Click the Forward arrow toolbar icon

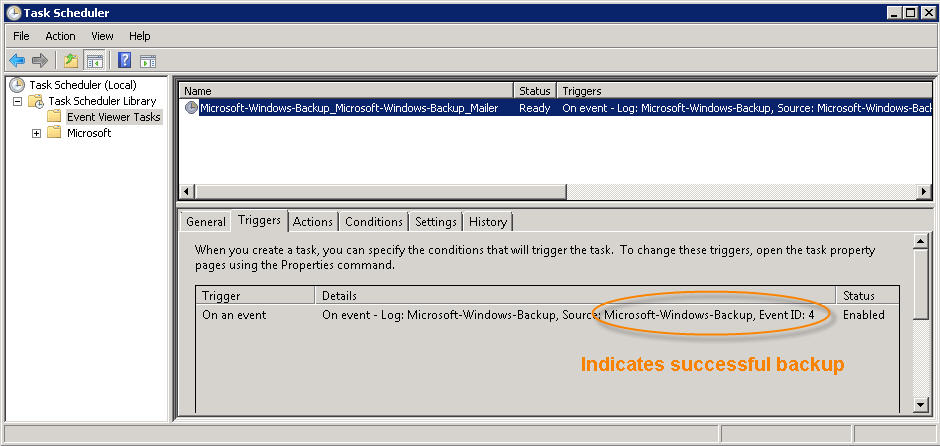point(40,61)
